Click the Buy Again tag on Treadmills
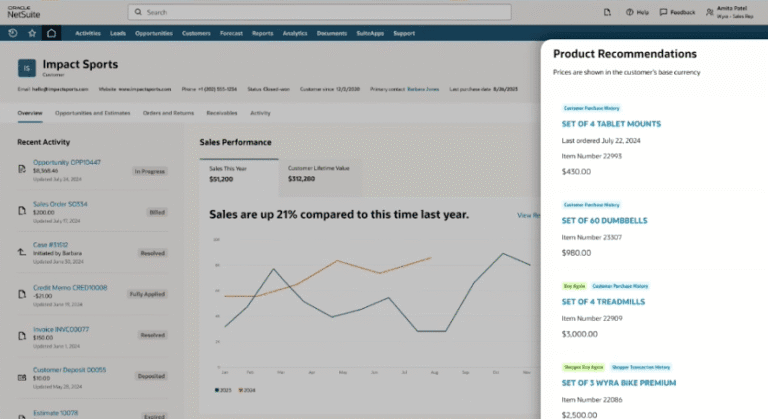The image size is (768, 419). [575, 286]
